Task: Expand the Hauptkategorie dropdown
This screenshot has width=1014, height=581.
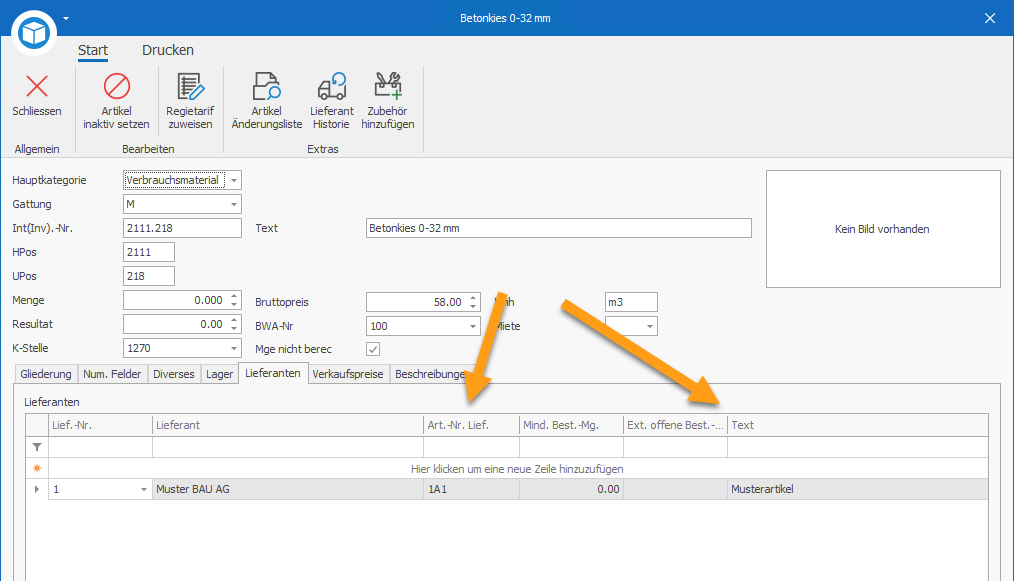Action: click(234, 181)
